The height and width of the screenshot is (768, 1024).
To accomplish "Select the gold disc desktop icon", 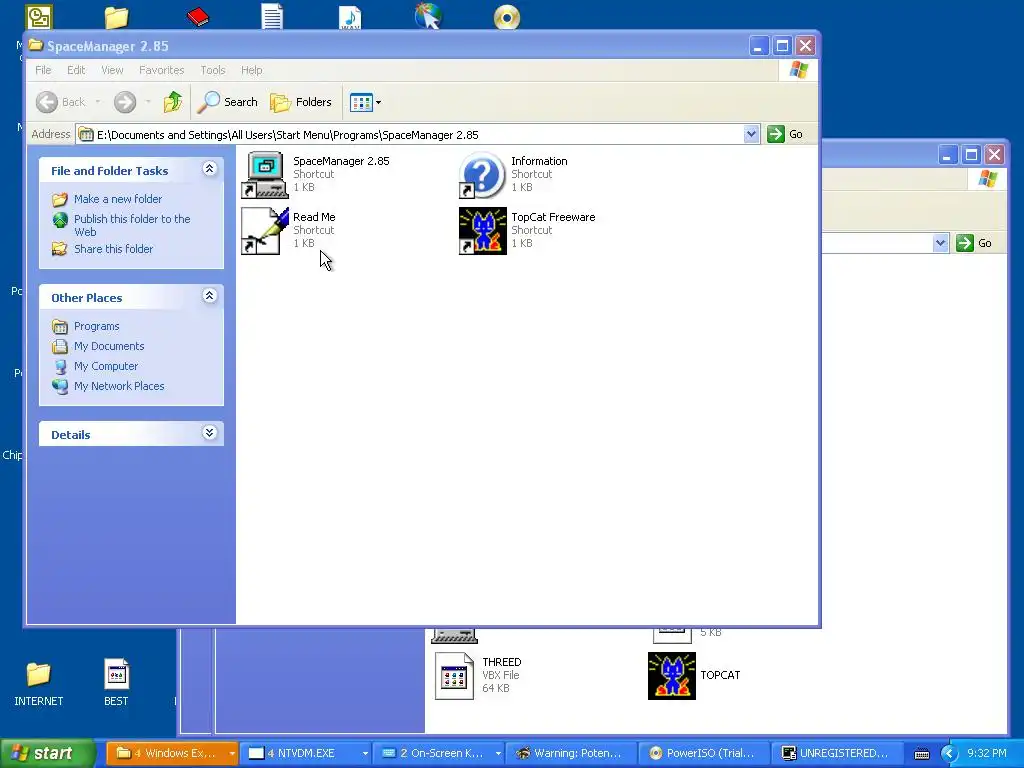I will [x=507, y=17].
